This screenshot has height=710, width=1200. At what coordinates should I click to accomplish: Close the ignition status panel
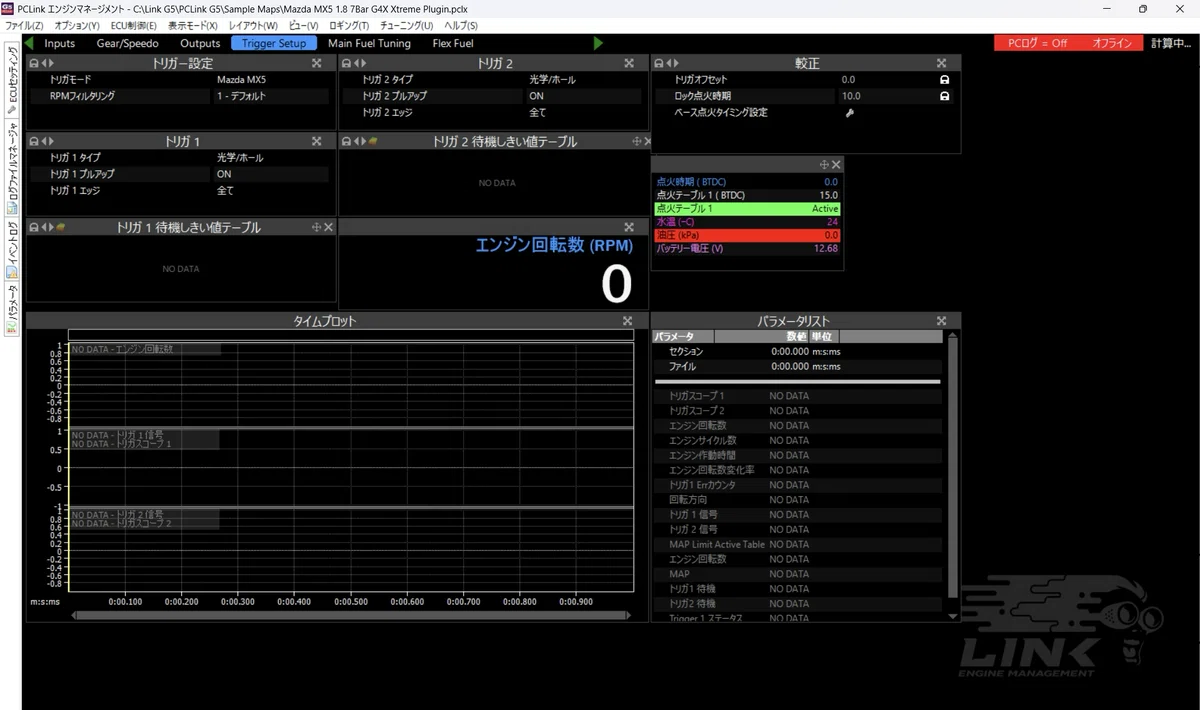tap(836, 164)
